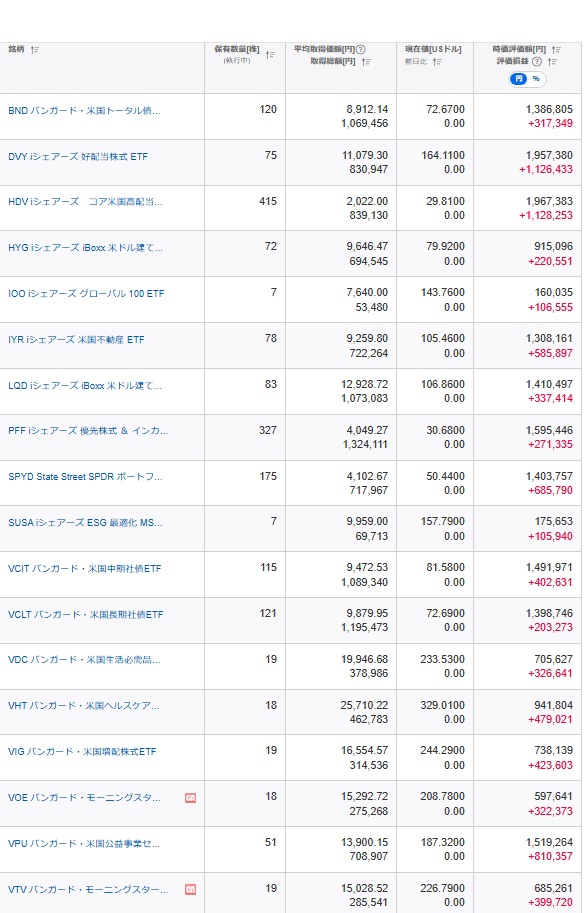Open help icon next to 評価損益
The width and height of the screenshot is (584, 913).
pos(537,62)
